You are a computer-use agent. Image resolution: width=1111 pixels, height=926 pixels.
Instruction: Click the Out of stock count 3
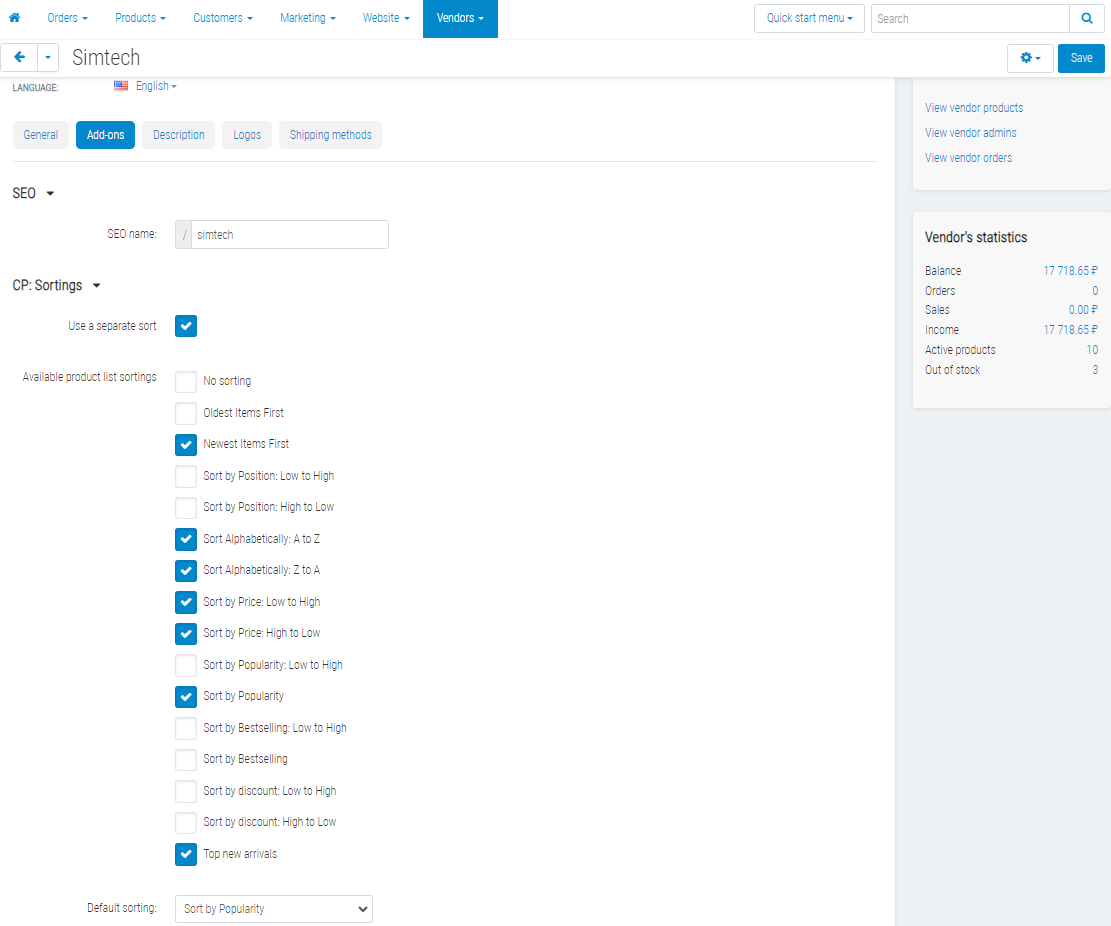[1095, 369]
